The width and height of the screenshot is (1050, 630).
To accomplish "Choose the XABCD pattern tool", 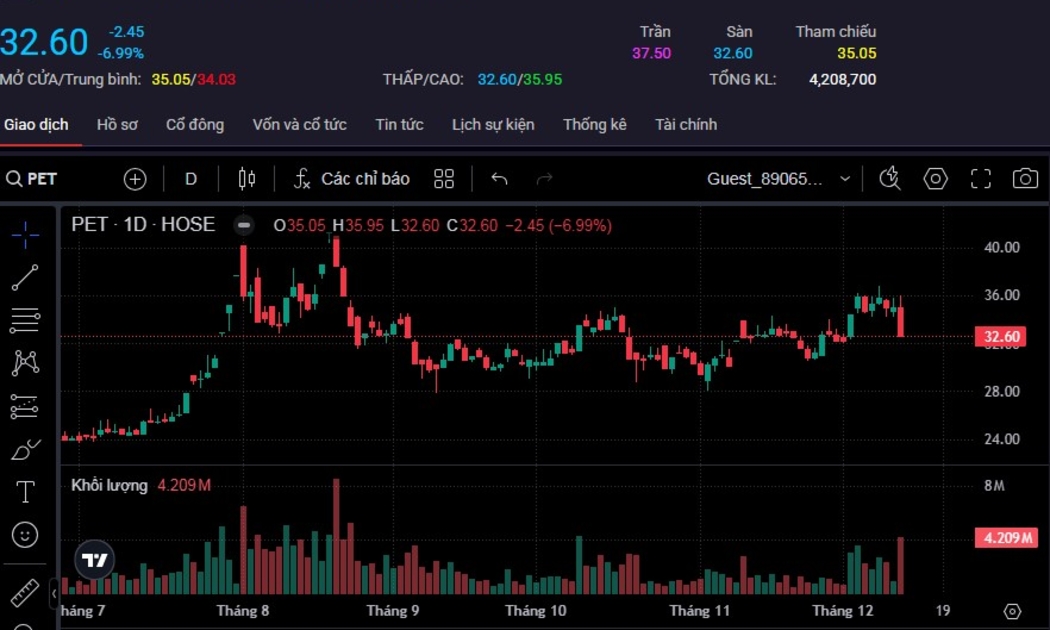I will (x=25, y=363).
